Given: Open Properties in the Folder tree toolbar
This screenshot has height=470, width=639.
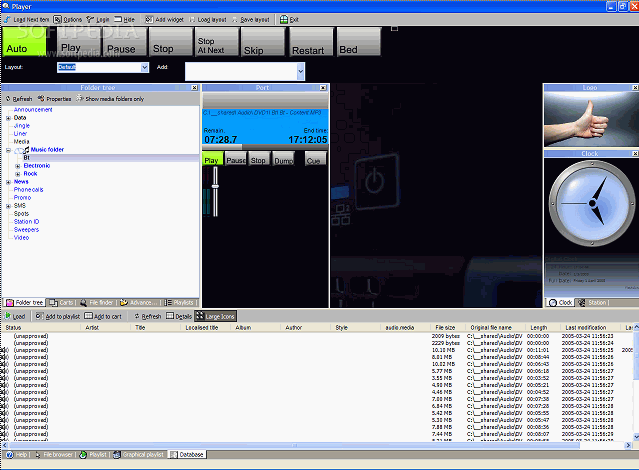Looking at the screenshot, I should pyautogui.click(x=55, y=99).
